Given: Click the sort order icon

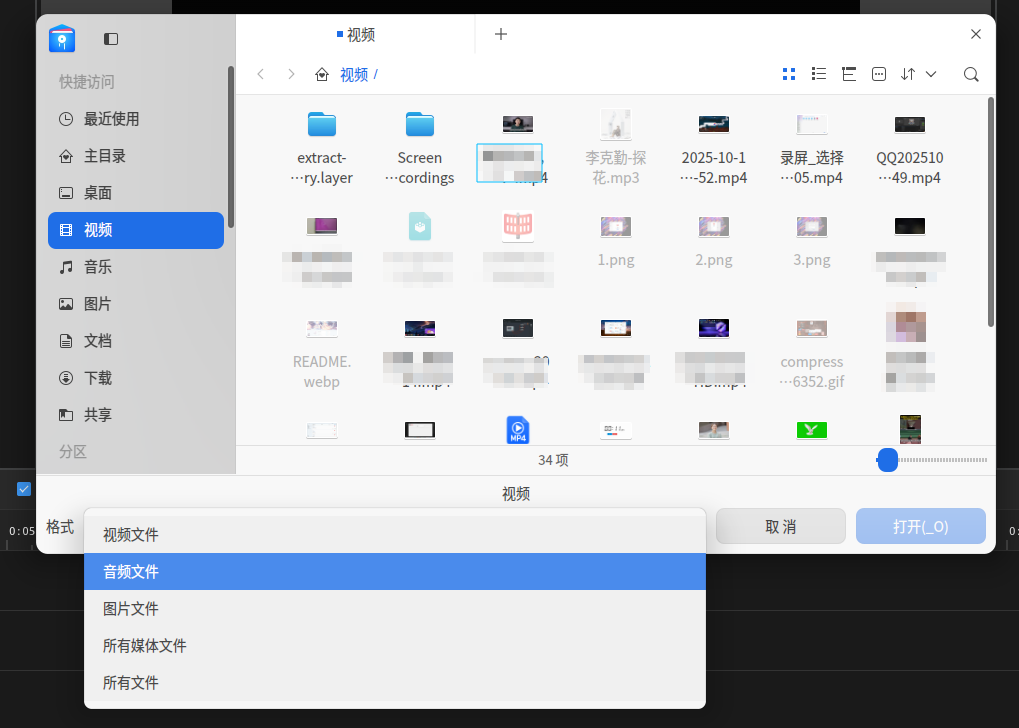Looking at the screenshot, I should click(908, 74).
